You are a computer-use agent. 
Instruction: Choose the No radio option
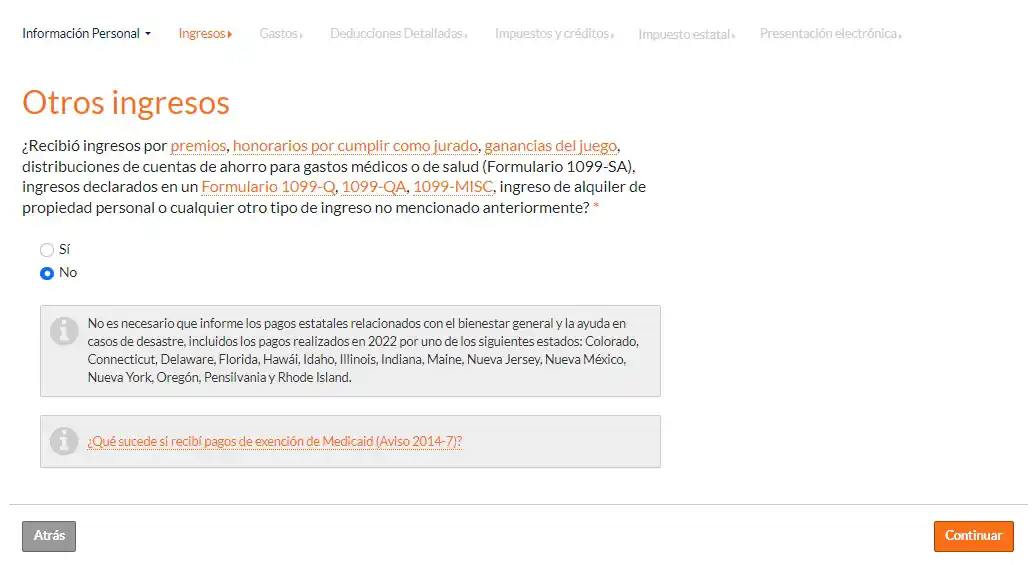pos(47,273)
